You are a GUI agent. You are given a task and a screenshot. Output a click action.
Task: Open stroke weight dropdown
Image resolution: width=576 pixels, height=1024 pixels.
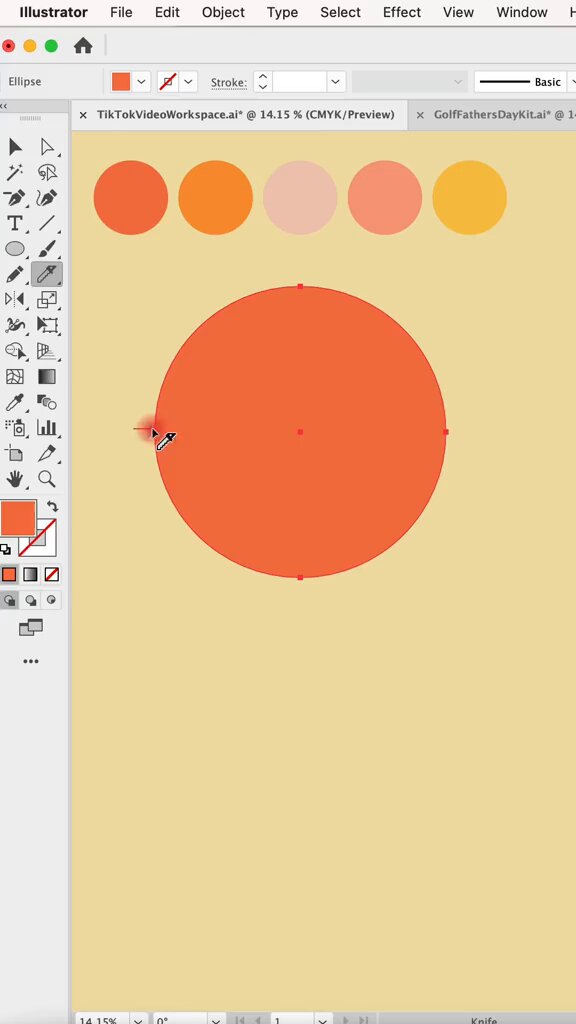click(336, 82)
